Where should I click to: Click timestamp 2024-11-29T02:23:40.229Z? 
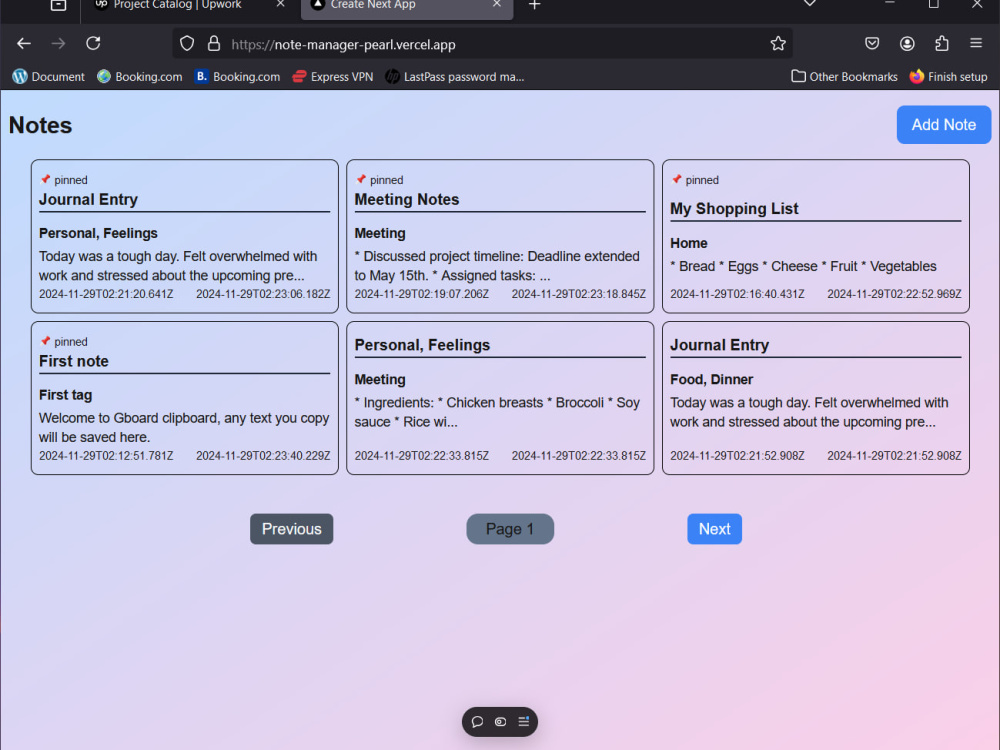click(x=263, y=456)
